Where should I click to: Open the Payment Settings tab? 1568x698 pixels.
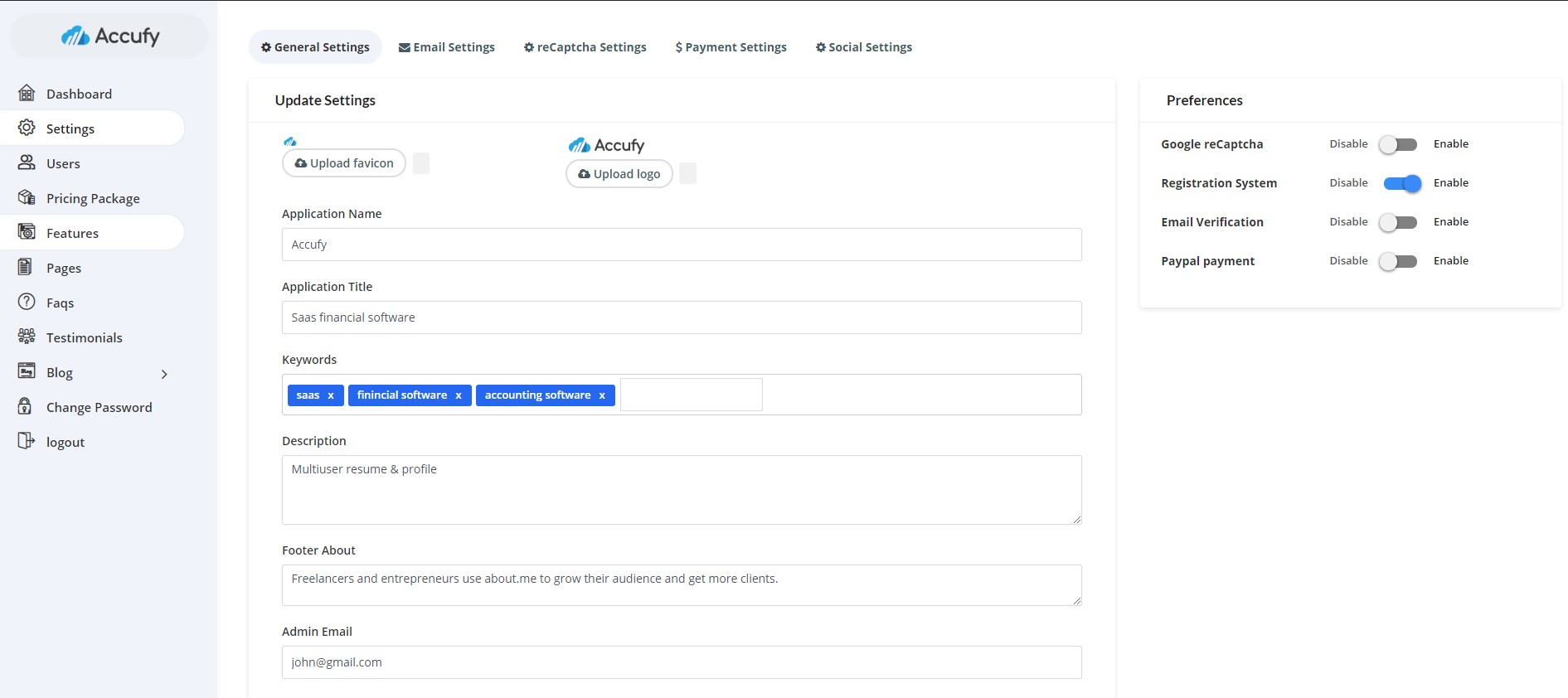tap(731, 47)
